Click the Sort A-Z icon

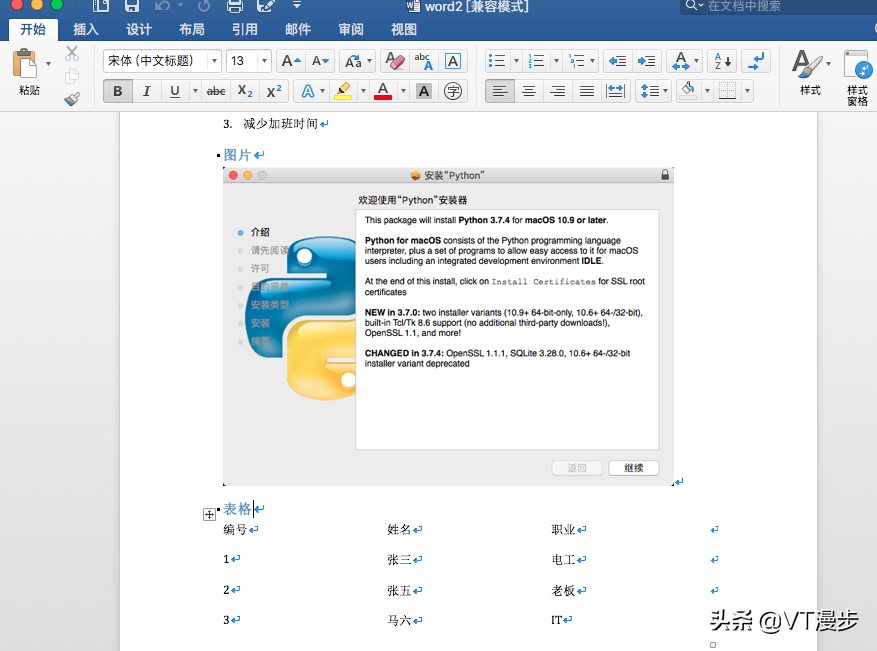click(720, 60)
